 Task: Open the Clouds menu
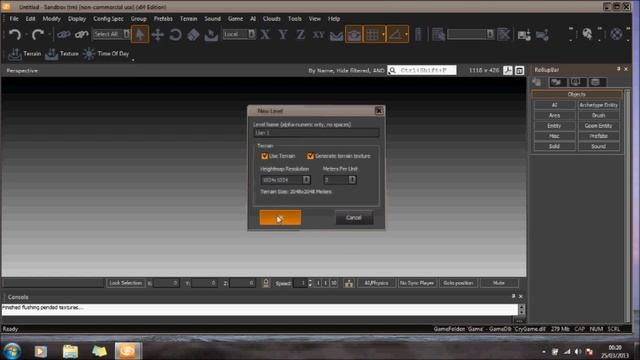tap(271, 19)
